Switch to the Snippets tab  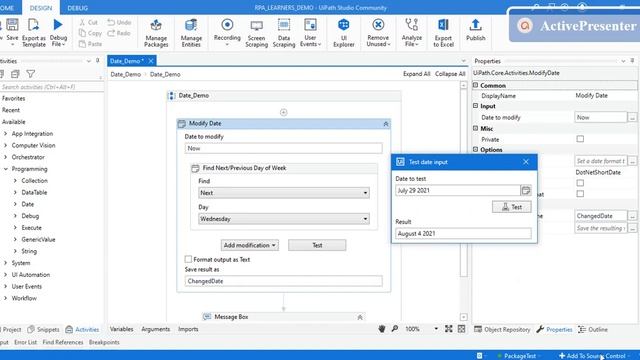coord(44,329)
